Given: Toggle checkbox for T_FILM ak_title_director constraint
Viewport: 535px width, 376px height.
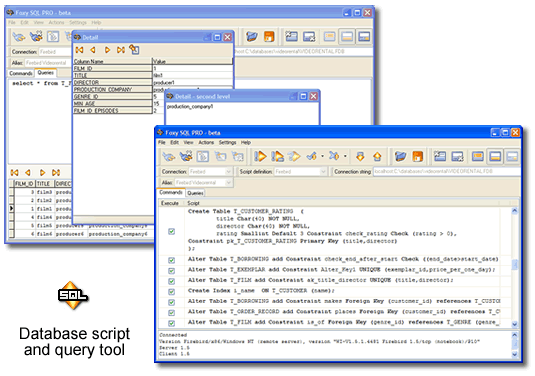Looking at the screenshot, I should (x=172, y=281).
